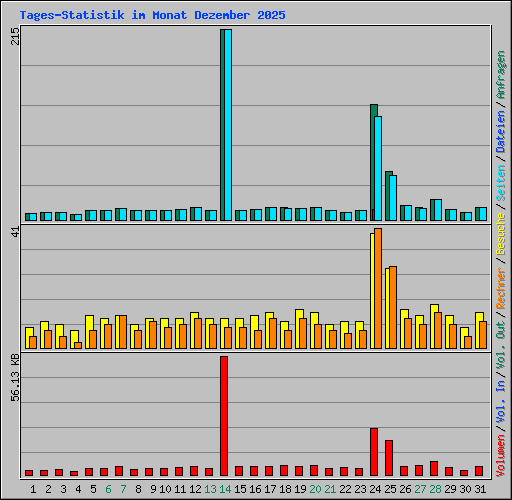Viewport: 512px width, 500px height.
Task: Click day label '6' on x-axis
Action: point(108,489)
